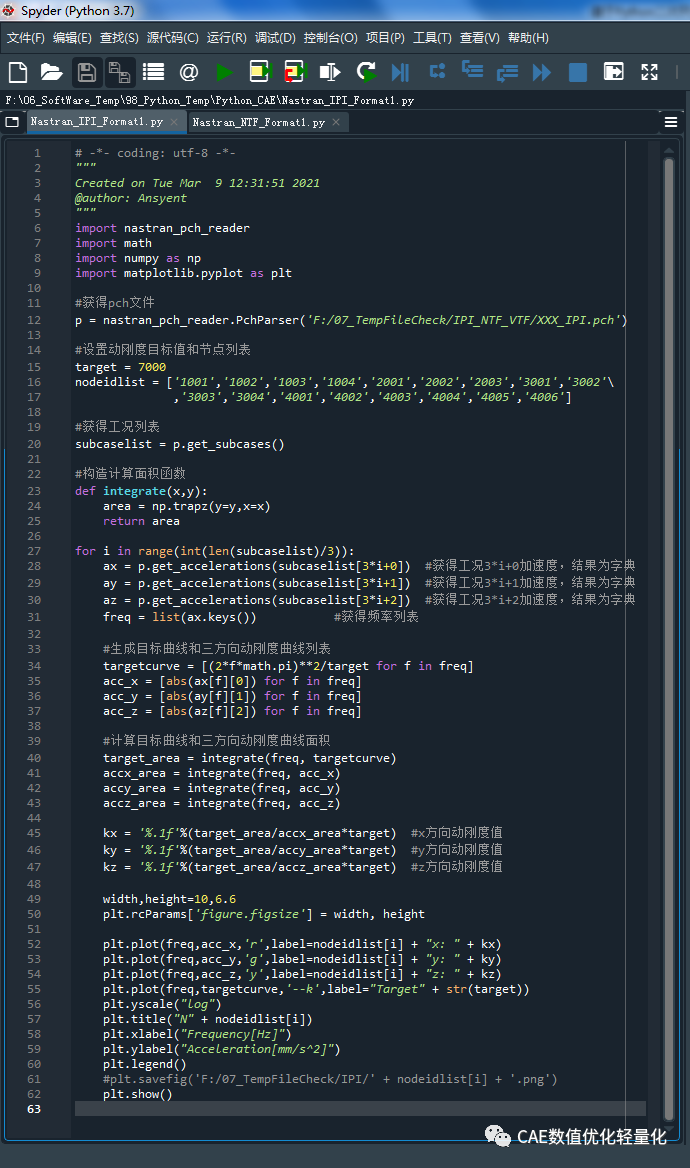This screenshot has height=1168, width=690.
Task: Click the editor vertical scrollbar
Action: click(668, 637)
